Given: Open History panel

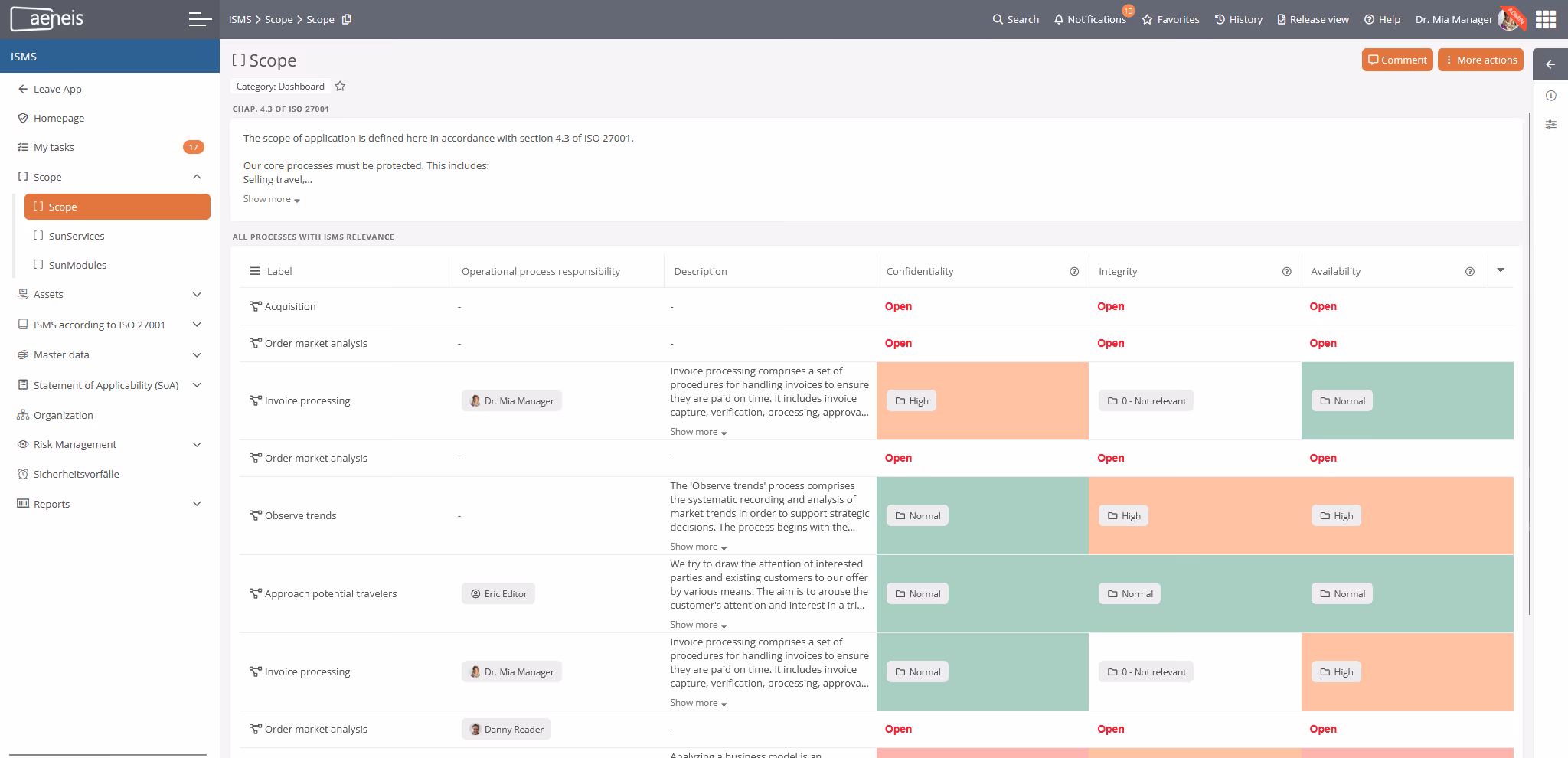Looking at the screenshot, I should (x=1238, y=19).
